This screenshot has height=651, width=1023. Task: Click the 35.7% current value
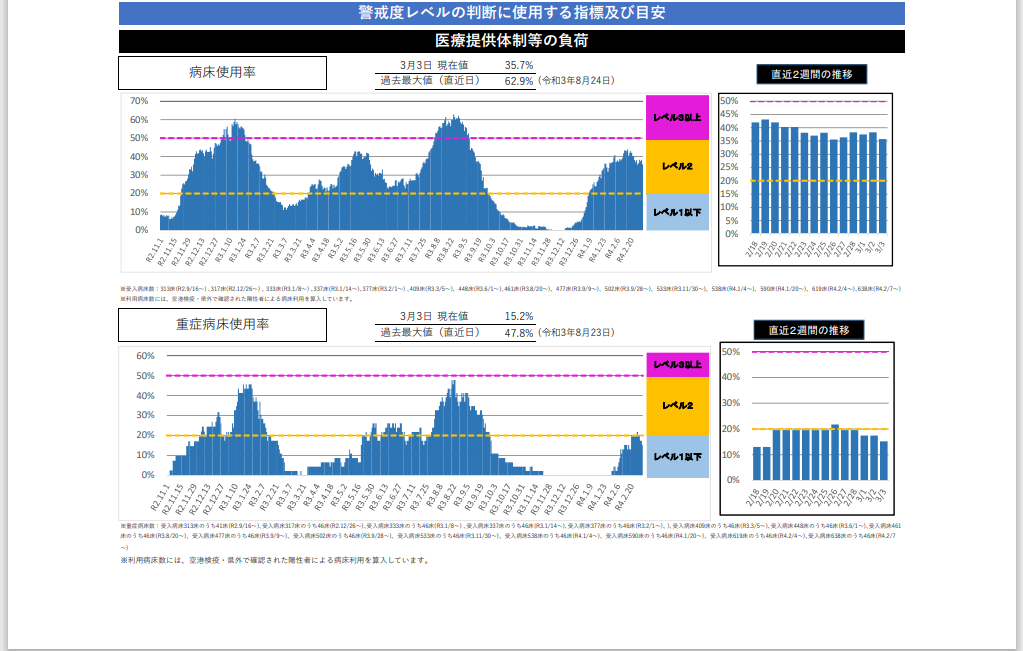click(519, 65)
